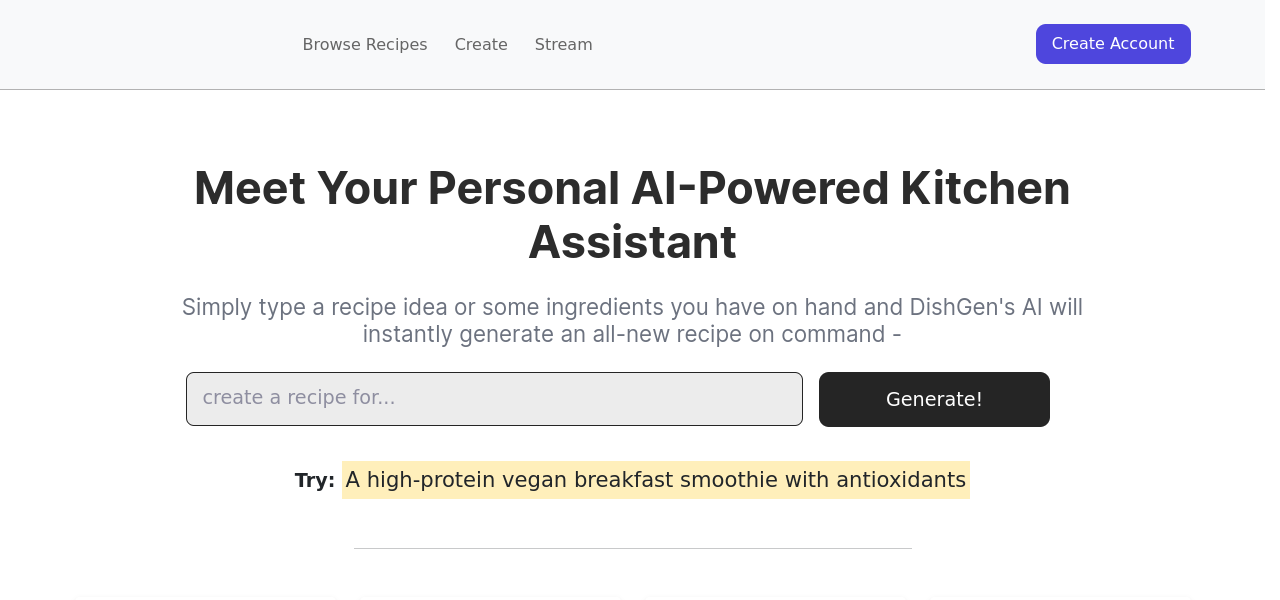
Task: Go to the Create nav link
Action: coord(481,45)
